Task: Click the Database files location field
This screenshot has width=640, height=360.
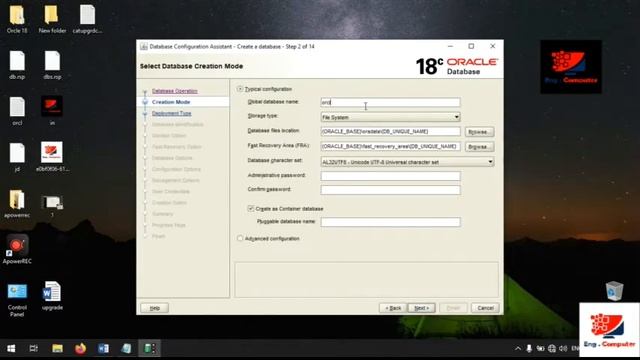Action: (x=391, y=131)
